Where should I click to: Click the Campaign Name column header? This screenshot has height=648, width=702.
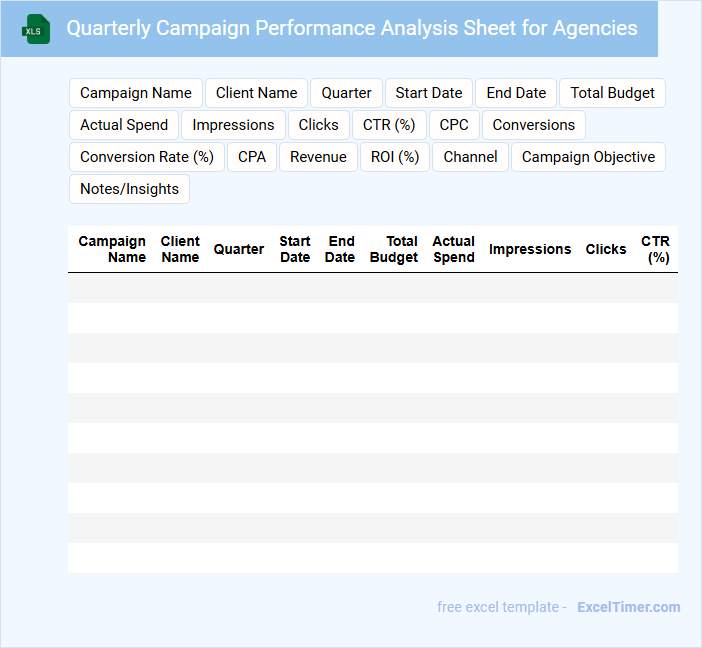pos(112,249)
